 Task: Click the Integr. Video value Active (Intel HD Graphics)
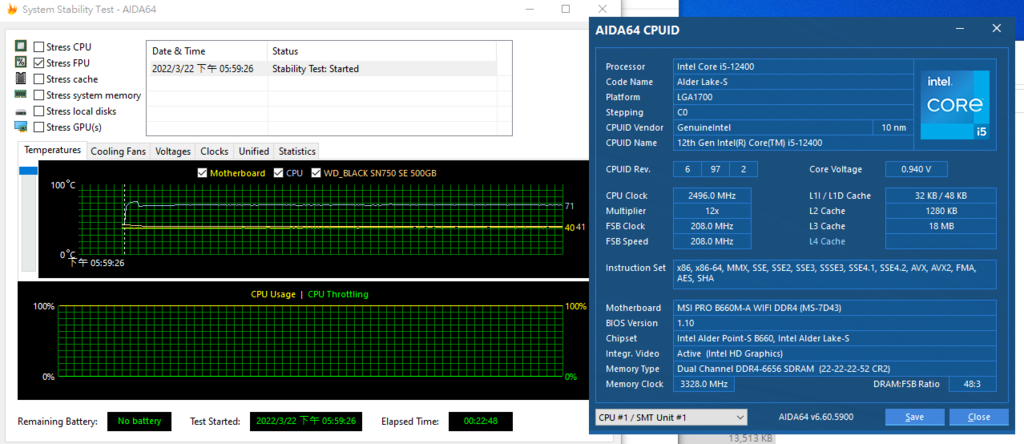pyautogui.click(x=835, y=353)
